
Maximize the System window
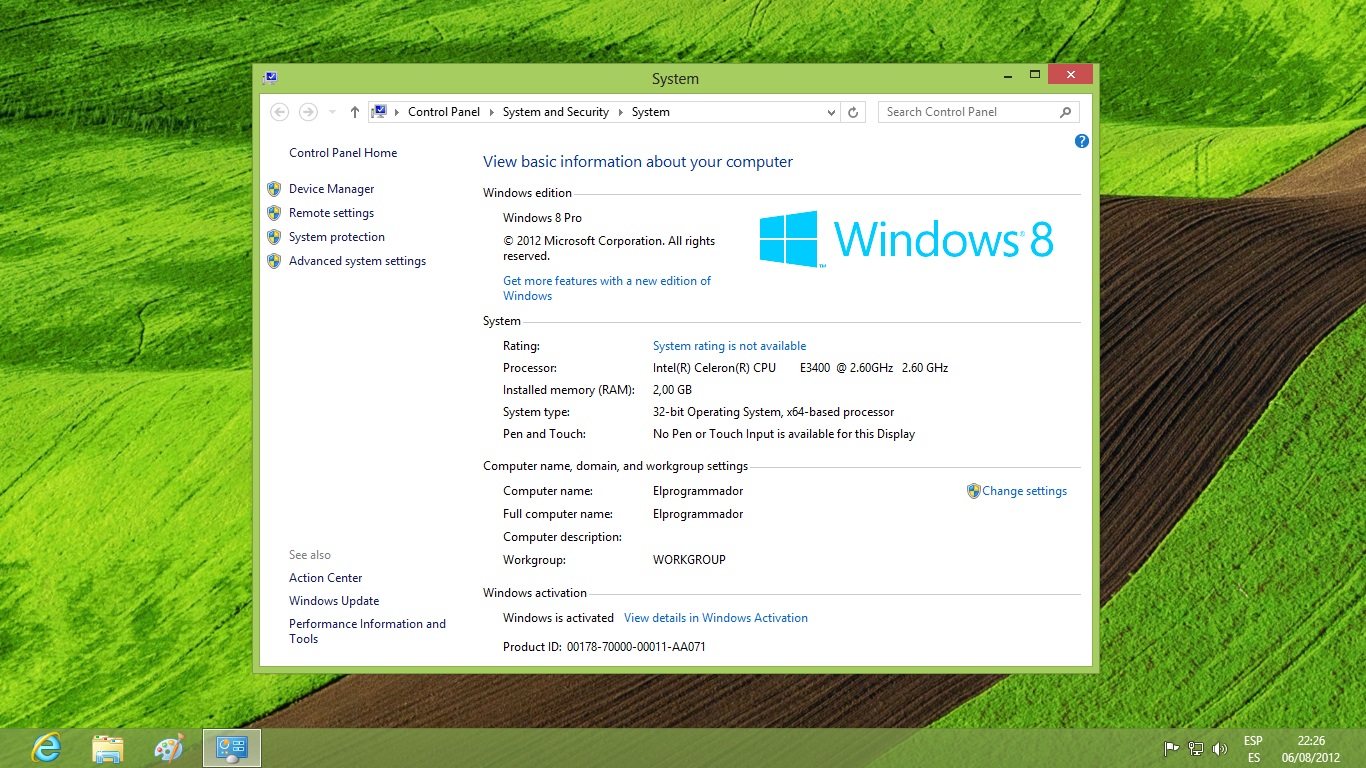coord(1035,75)
